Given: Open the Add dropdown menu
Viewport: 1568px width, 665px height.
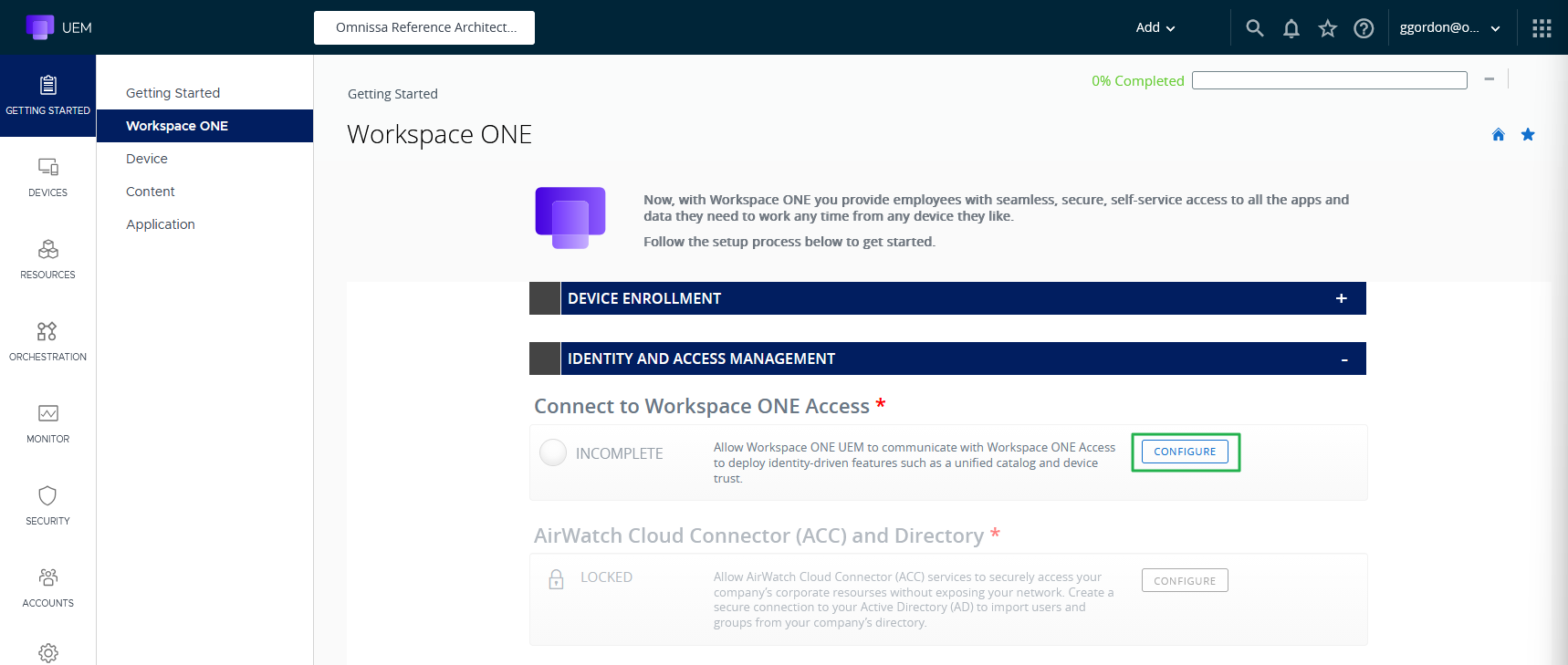Looking at the screenshot, I should tap(1155, 28).
